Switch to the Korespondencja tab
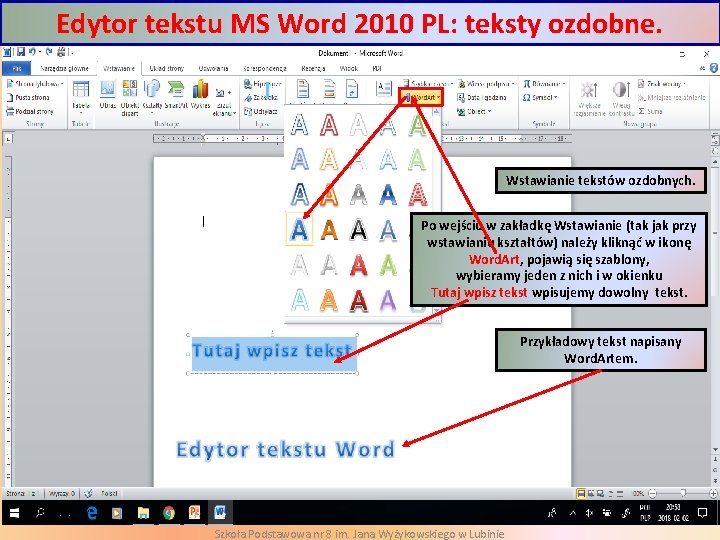The height and width of the screenshot is (540, 720). pyautogui.click(x=265, y=68)
